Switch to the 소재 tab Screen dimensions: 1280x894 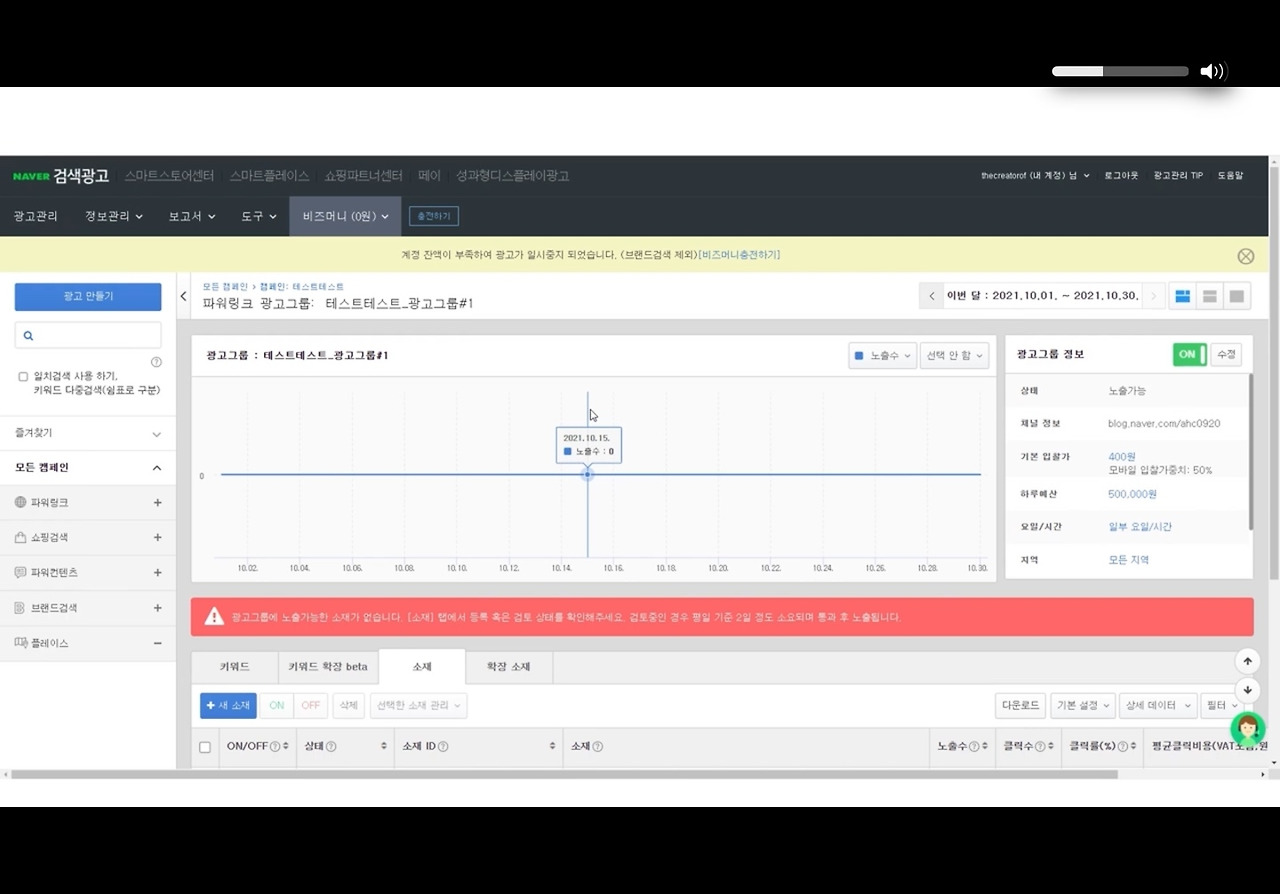pos(422,667)
